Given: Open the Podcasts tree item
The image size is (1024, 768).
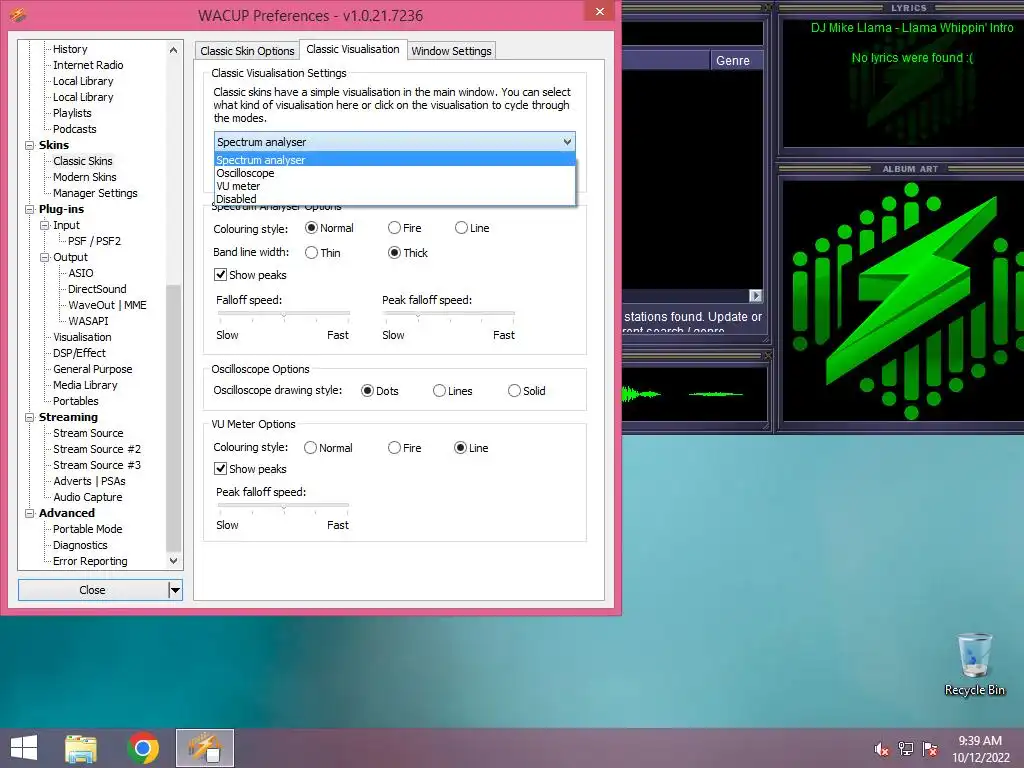Looking at the screenshot, I should click(74, 129).
